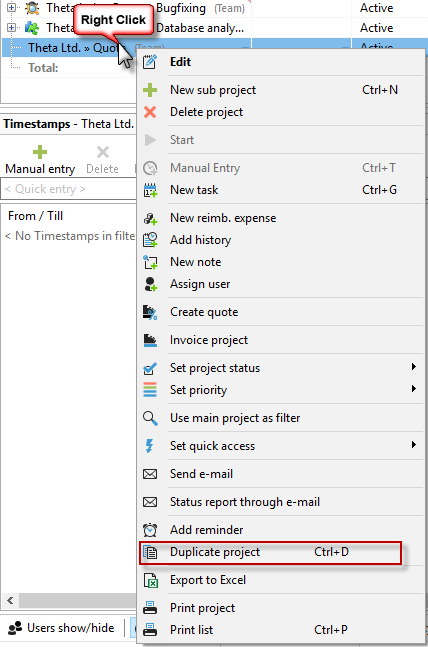Image resolution: width=428 pixels, height=647 pixels.
Task: Click the lightning bolt Set quick access icon
Action: [x=149, y=446]
